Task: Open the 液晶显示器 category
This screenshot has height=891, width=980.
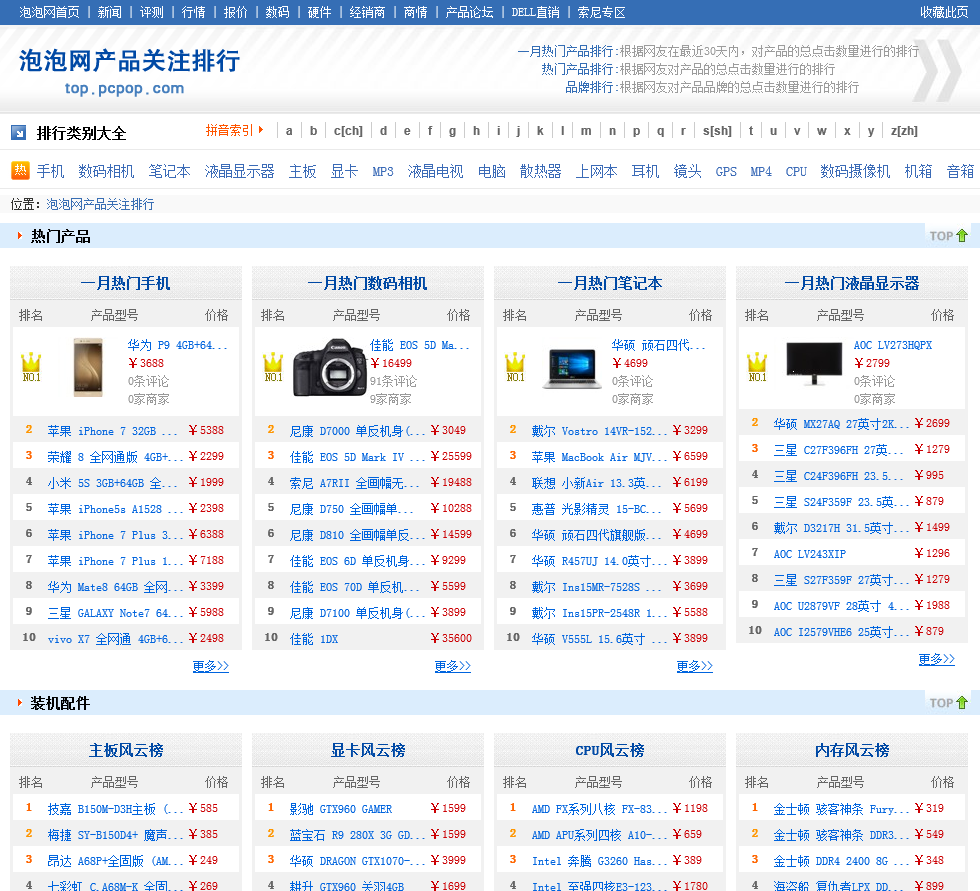Action: pos(239,171)
